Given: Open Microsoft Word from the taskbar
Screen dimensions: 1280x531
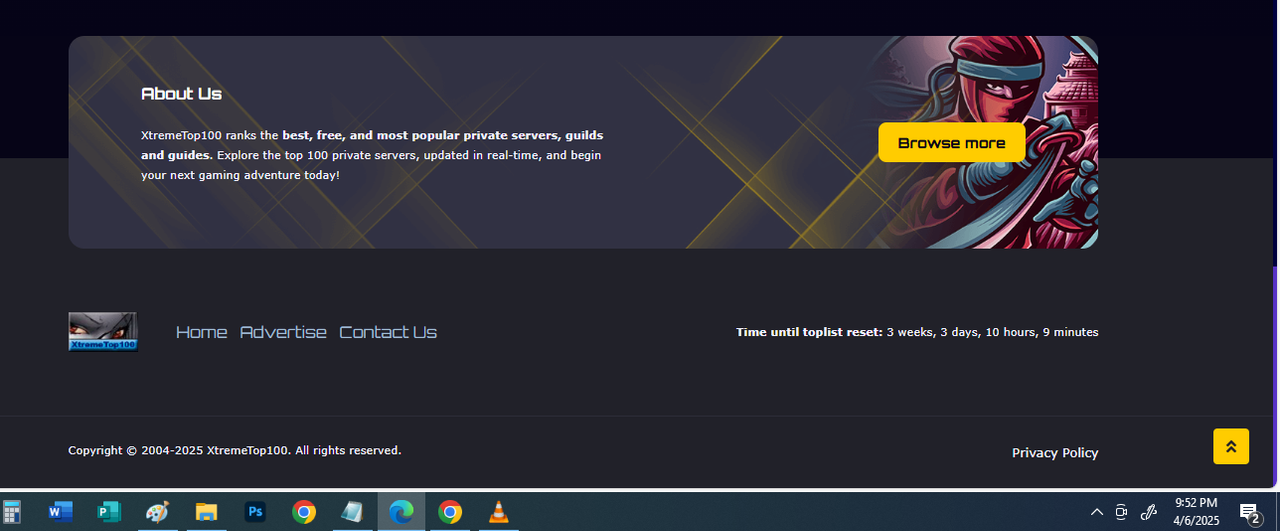Looking at the screenshot, I should (x=60, y=512).
